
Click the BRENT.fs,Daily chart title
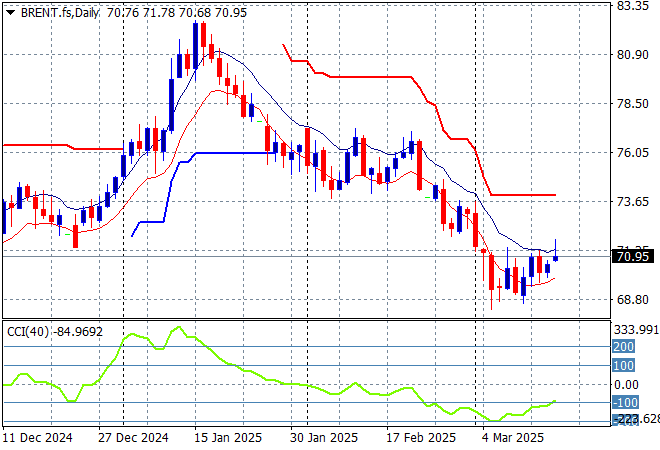pos(60,13)
